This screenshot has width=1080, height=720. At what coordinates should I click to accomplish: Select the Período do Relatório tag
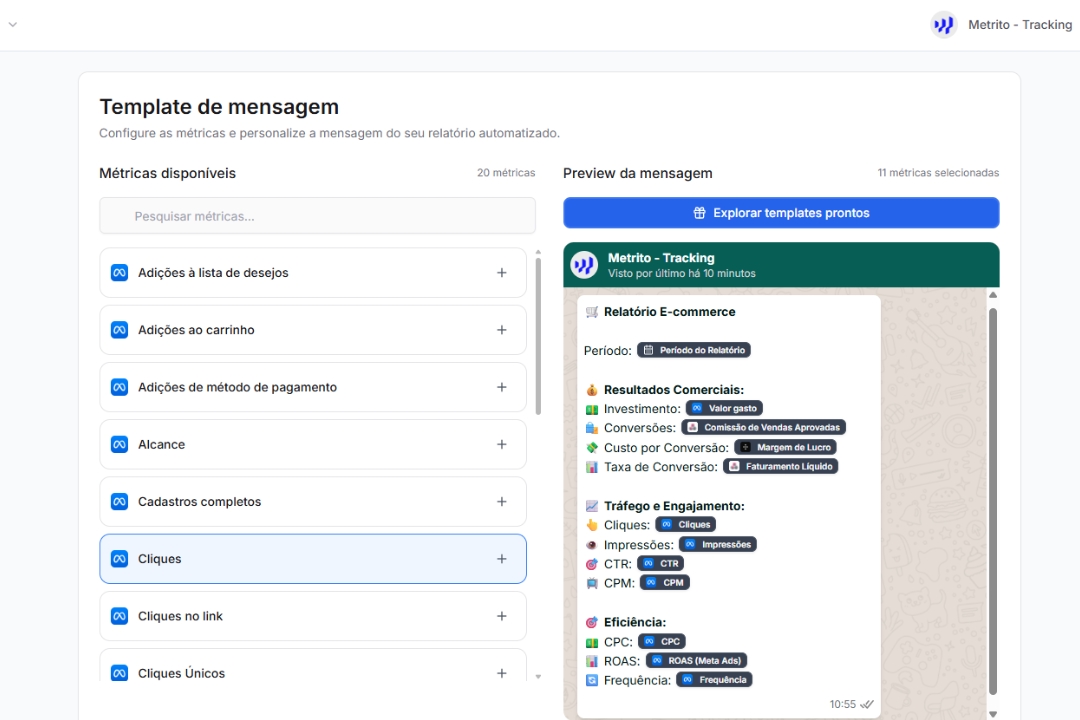[694, 350]
